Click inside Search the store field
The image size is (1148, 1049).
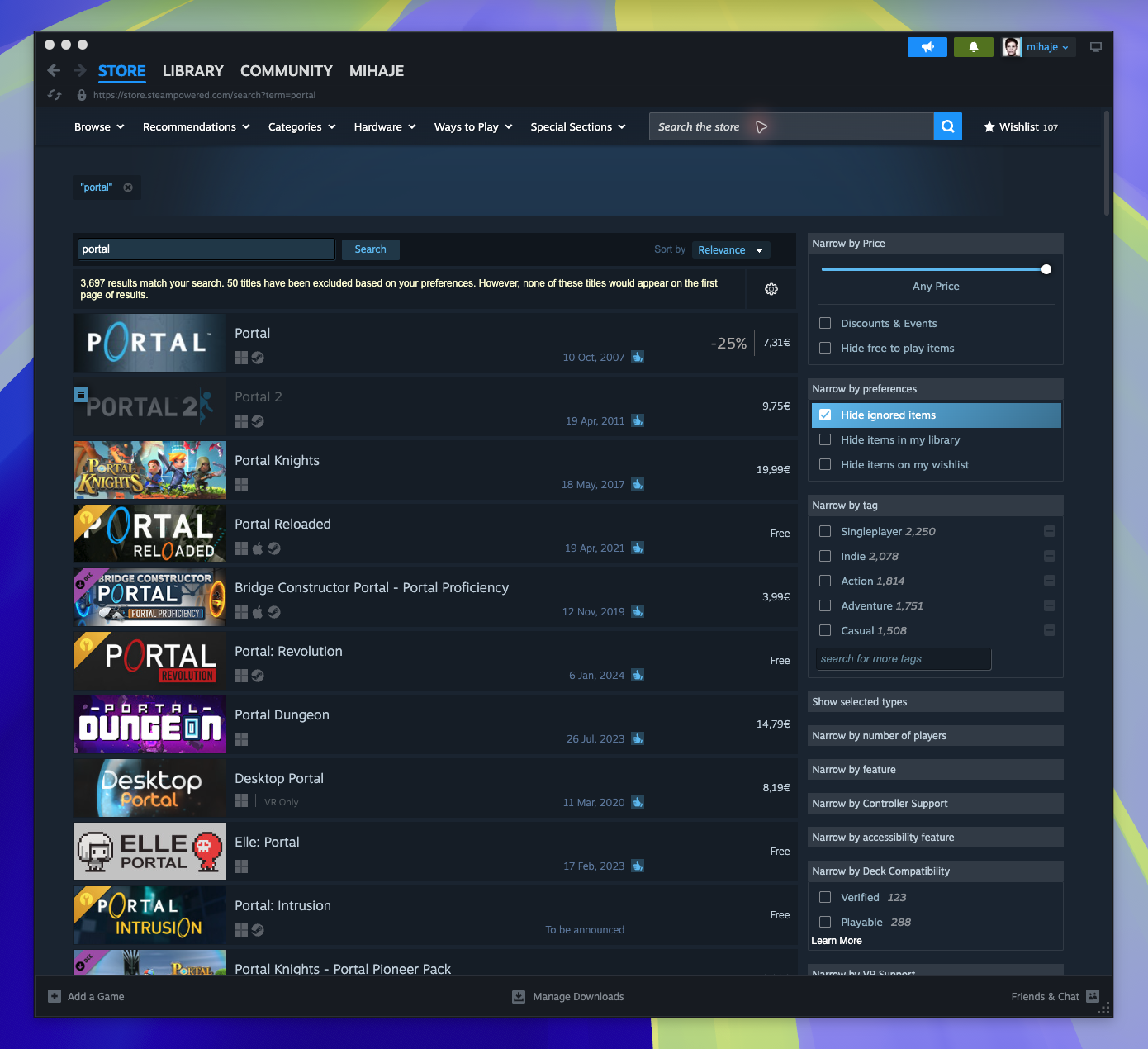click(x=791, y=126)
